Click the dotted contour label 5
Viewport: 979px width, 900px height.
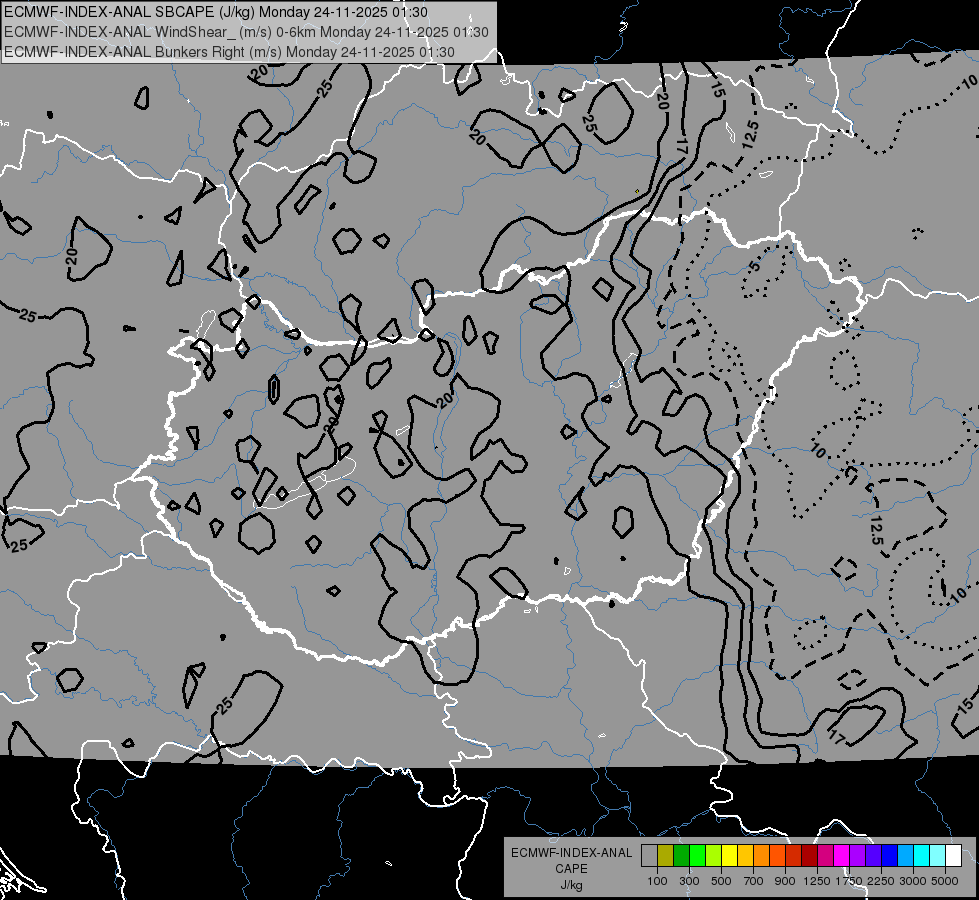754,267
